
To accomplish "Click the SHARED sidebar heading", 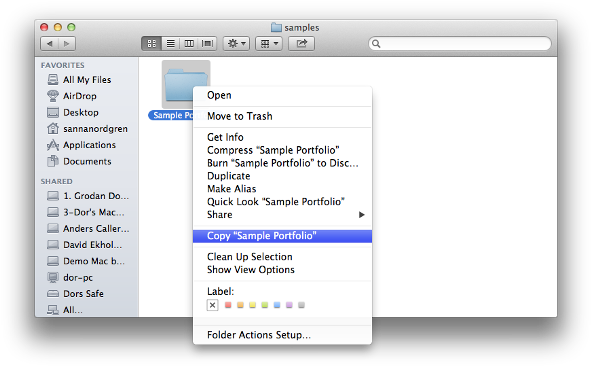I will pyautogui.click(x=57, y=181).
